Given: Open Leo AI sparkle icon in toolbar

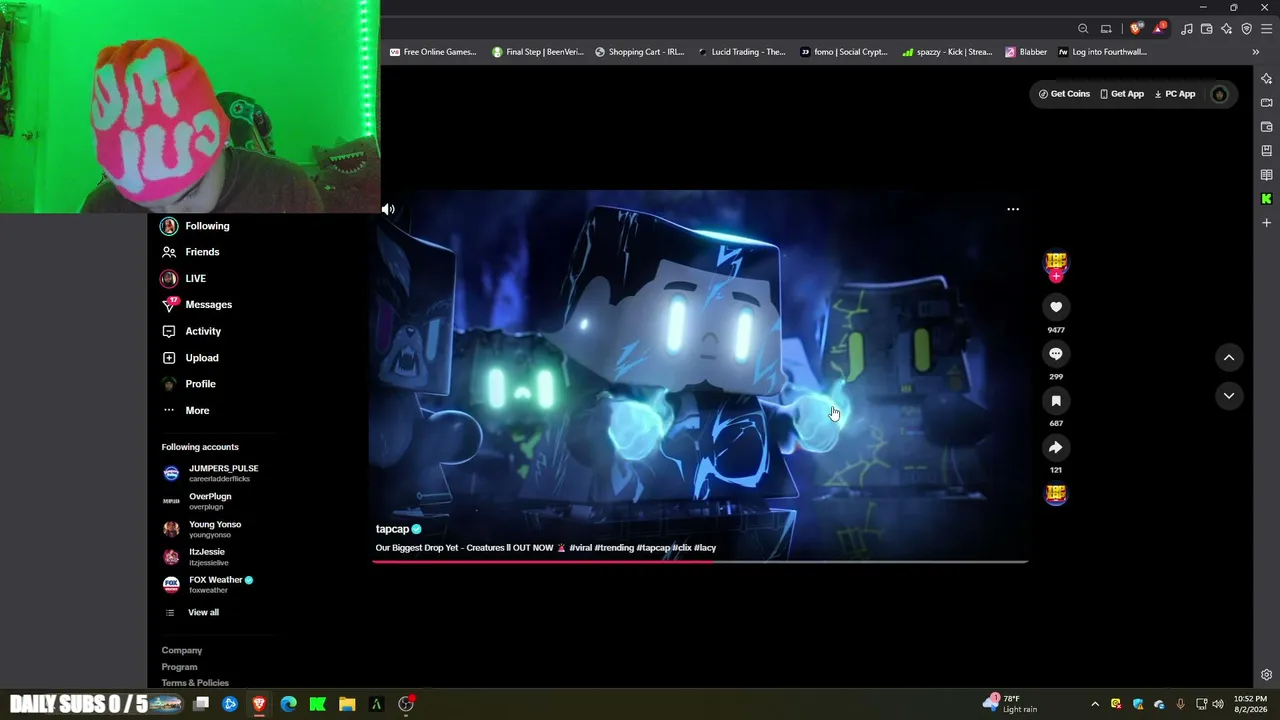Looking at the screenshot, I should pyautogui.click(x=1227, y=29).
